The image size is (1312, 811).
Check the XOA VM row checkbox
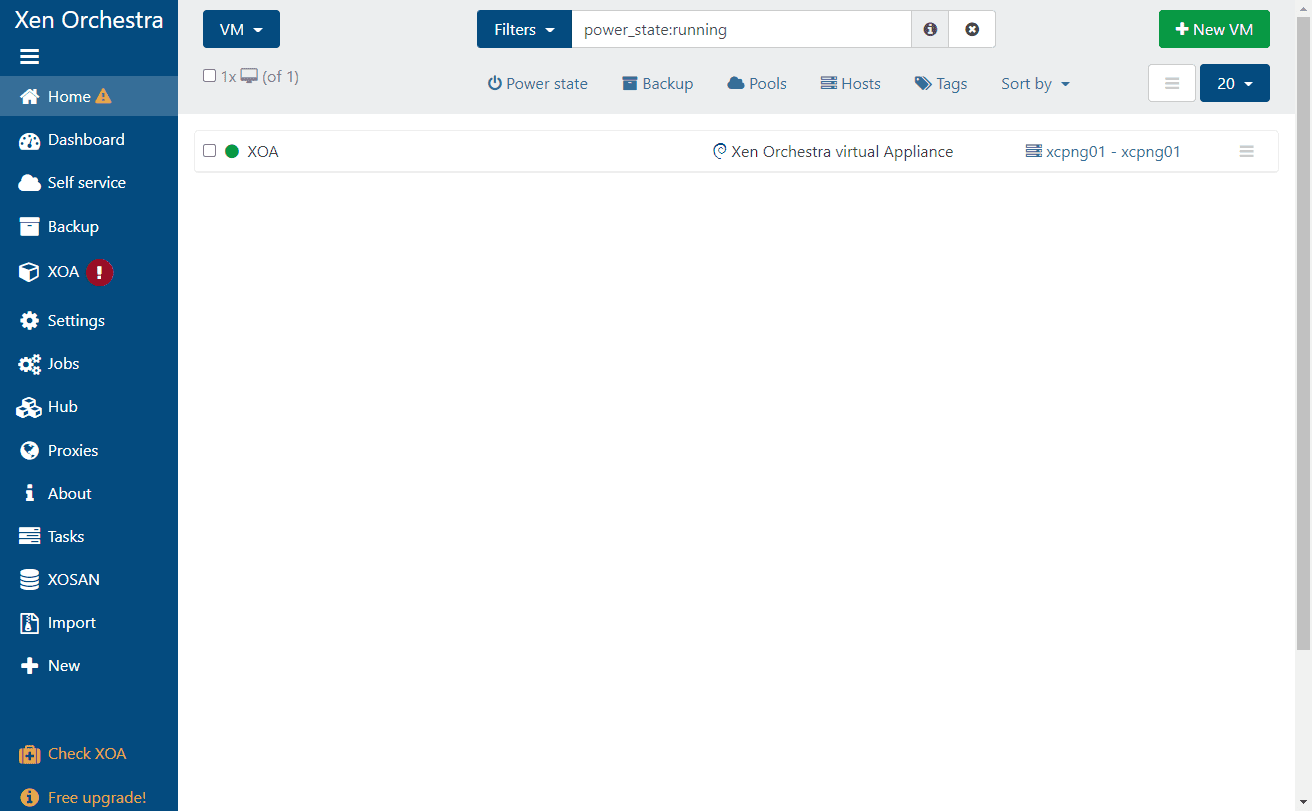click(x=209, y=151)
